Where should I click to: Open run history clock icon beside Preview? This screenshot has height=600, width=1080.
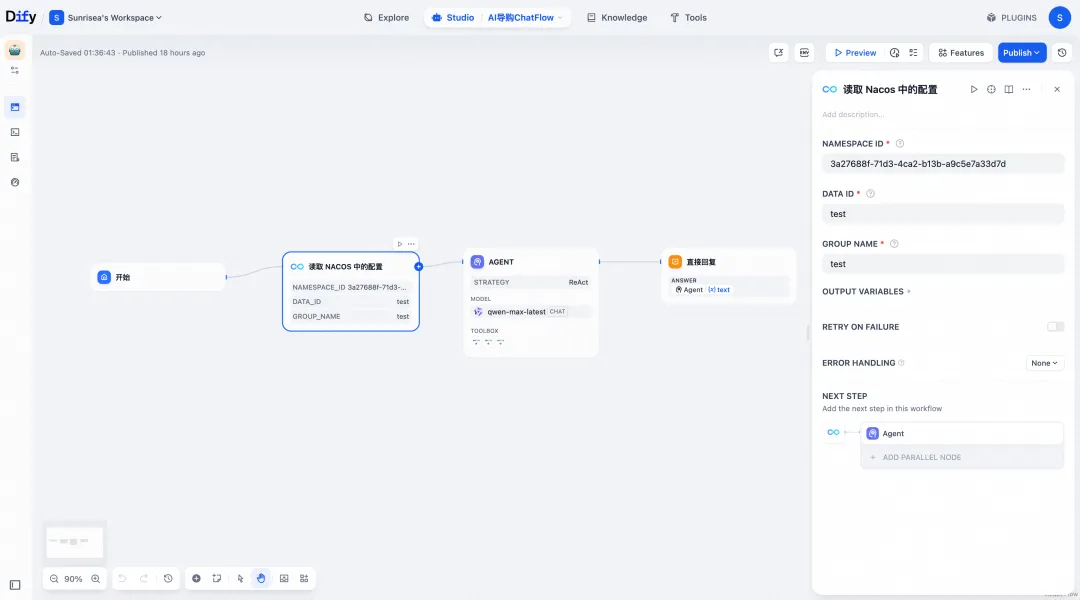click(x=894, y=52)
